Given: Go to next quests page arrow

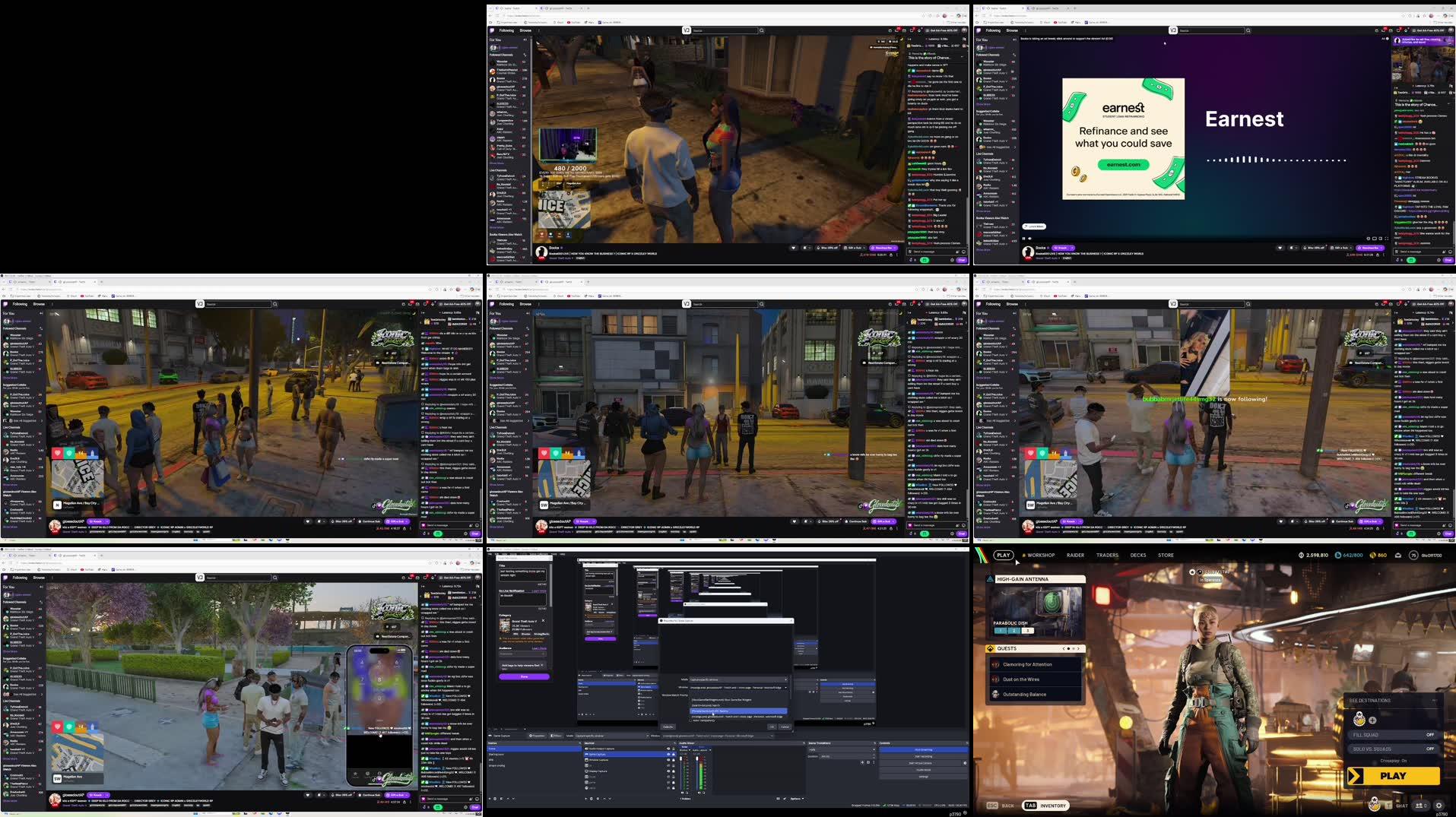Looking at the screenshot, I should (x=1078, y=648).
